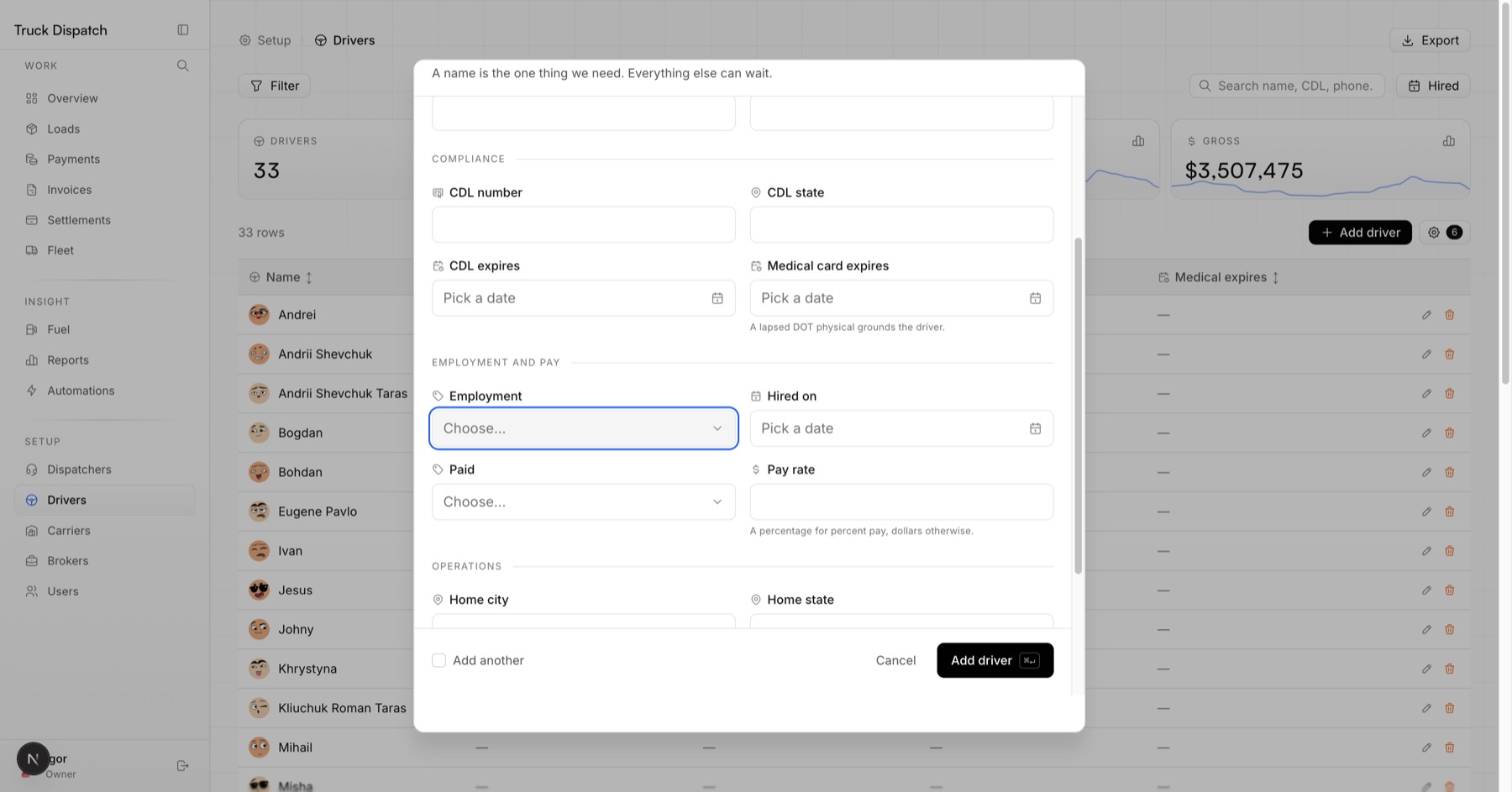This screenshot has width=1512, height=792.
Task: Delete Andrei row with the trash icon
Action: pos(1449,315)
